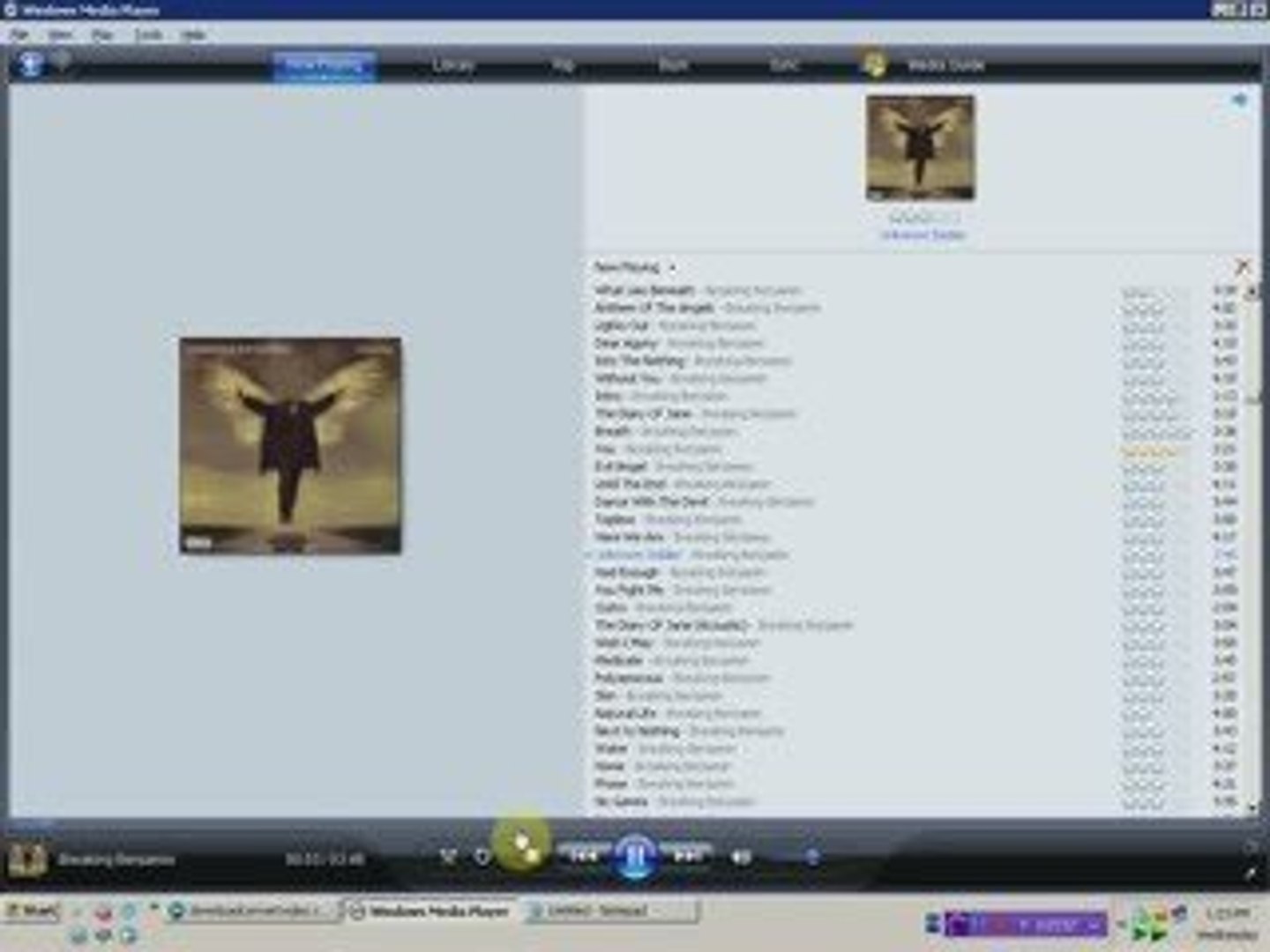Open the Media Guide tab

point(945,65)
